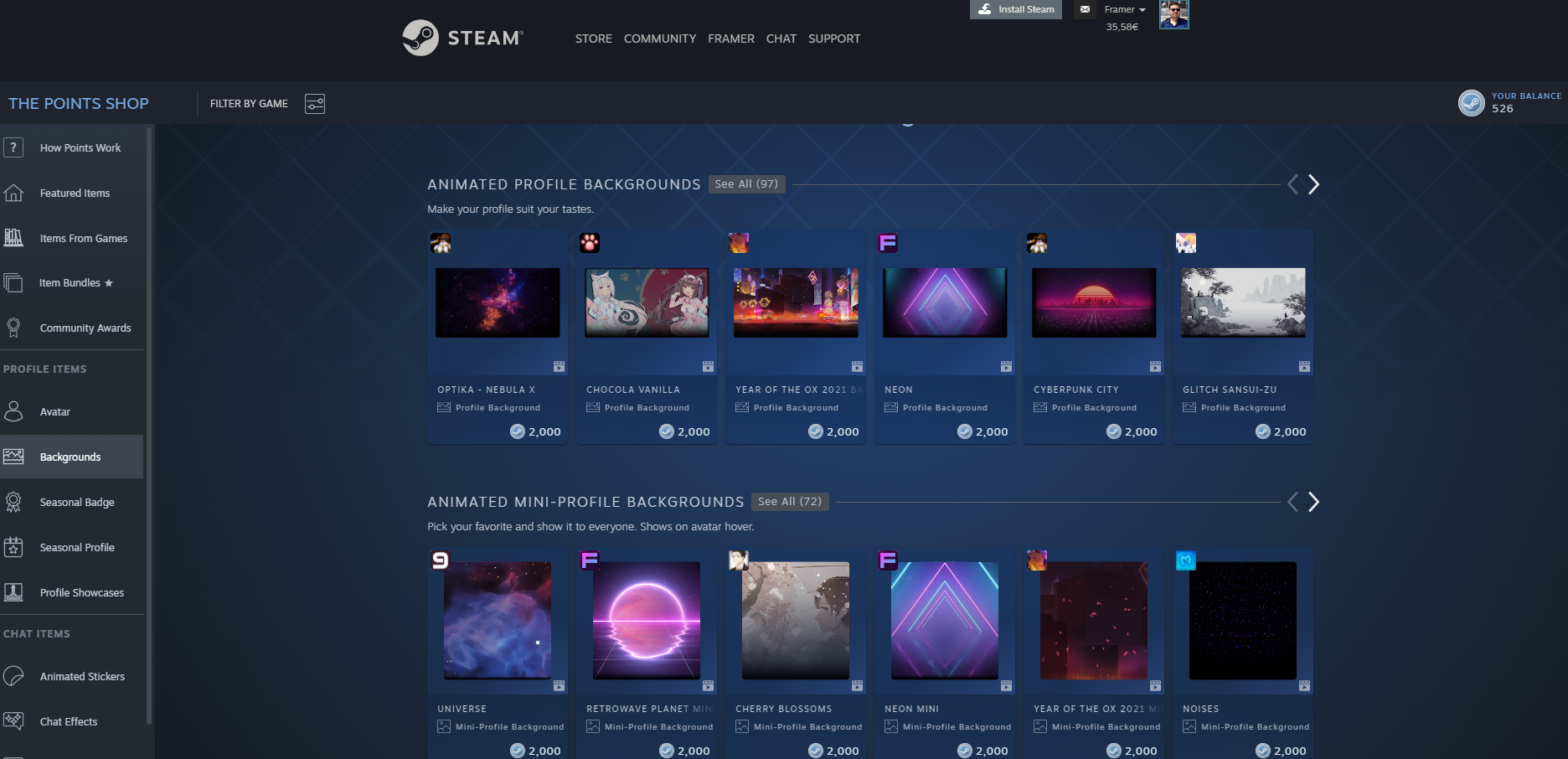Click the Chat Effects icon

tap(13, 721)
